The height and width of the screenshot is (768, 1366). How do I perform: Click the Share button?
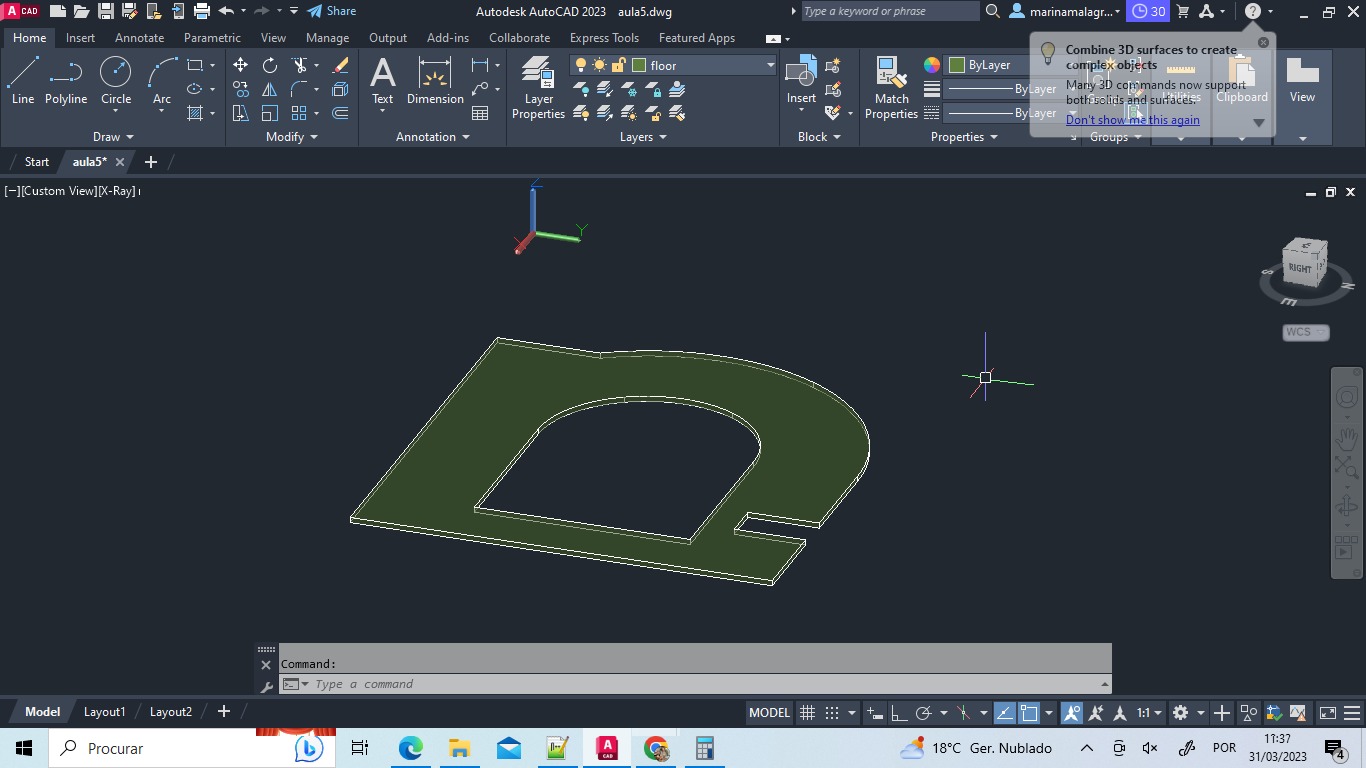click(331, 11)
